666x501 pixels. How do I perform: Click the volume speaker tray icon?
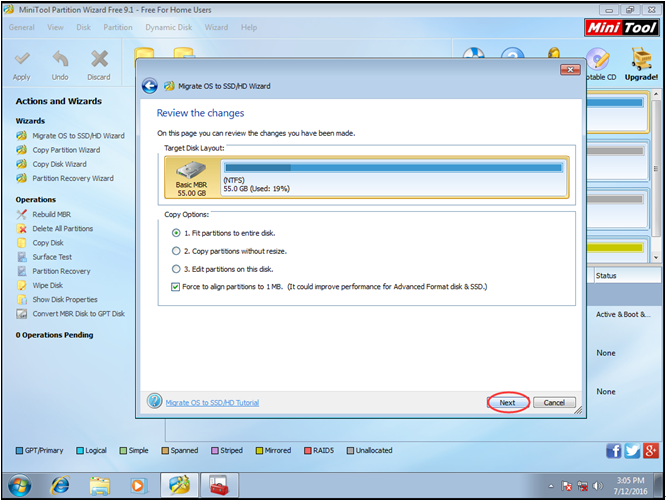click(598, 486)
